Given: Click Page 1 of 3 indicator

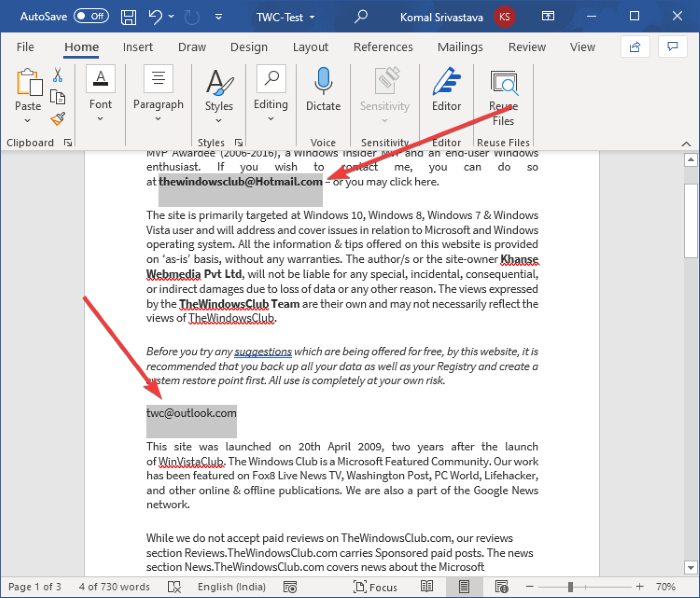Looking at the screenshot, I should [x=35, y=587].
